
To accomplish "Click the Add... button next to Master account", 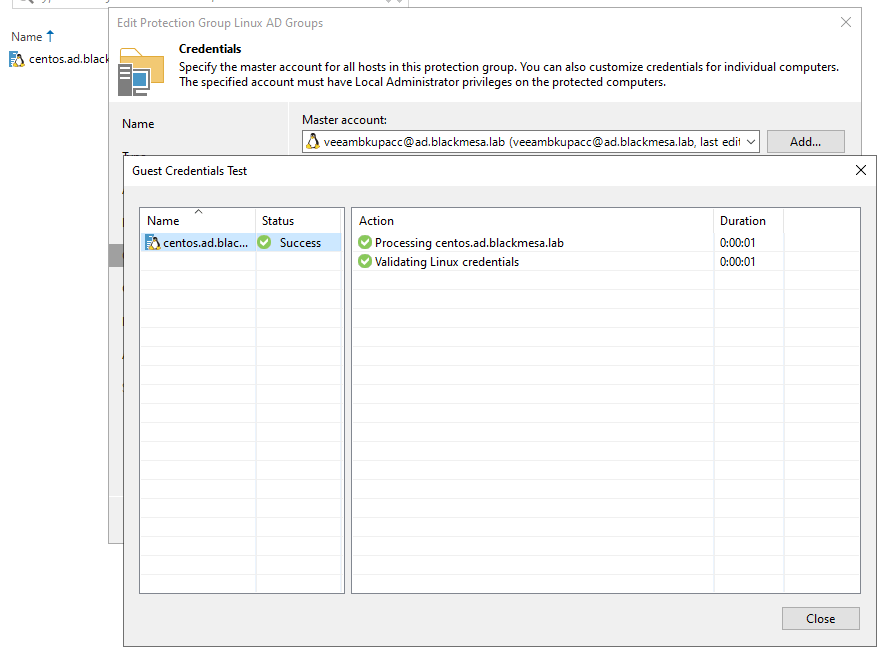I will 806,141.
